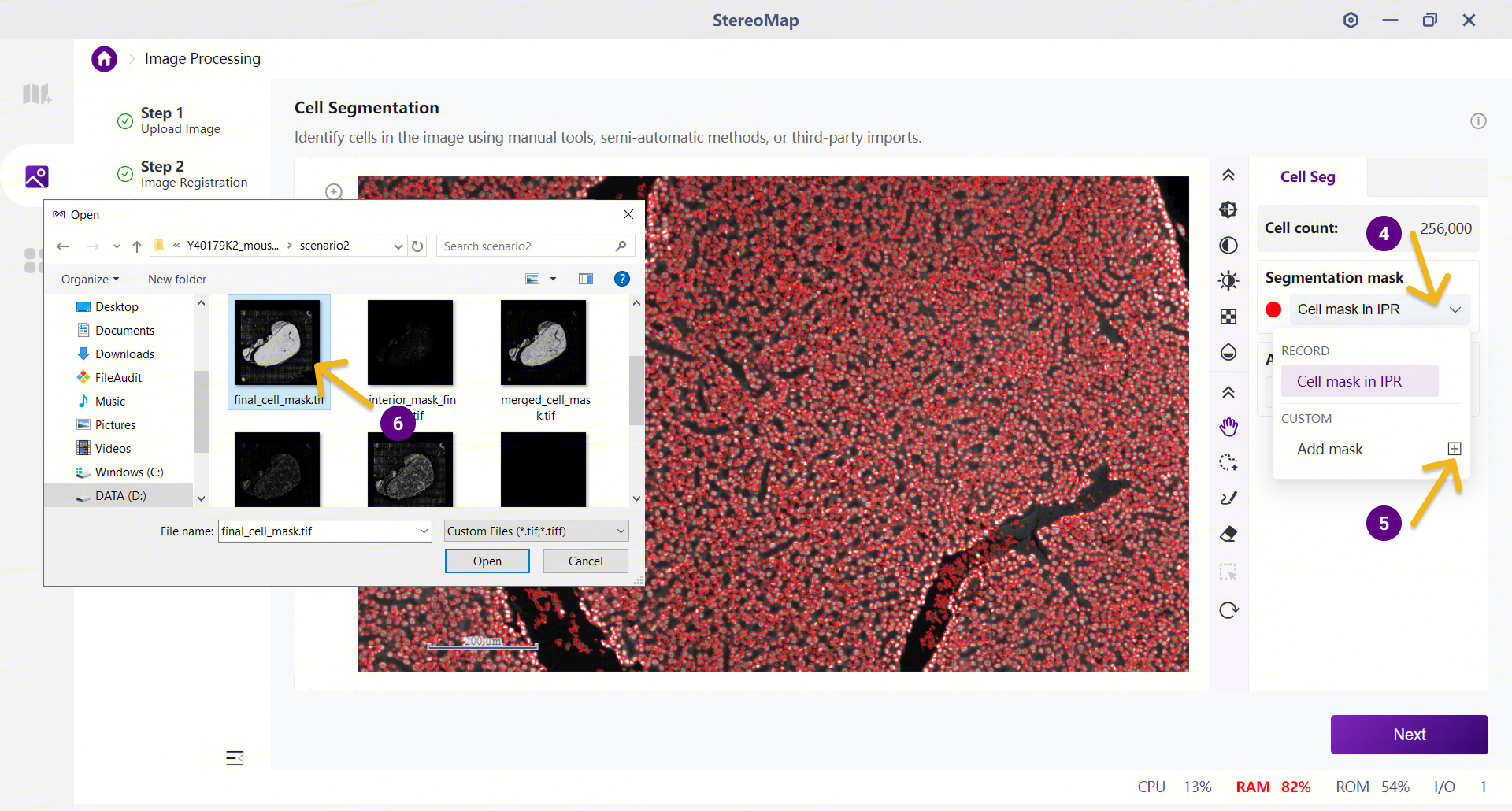This screenshot has height=811, width=1512.
Task: Switch to the Cell Seg tab
Action: (x=1307, y=177)
